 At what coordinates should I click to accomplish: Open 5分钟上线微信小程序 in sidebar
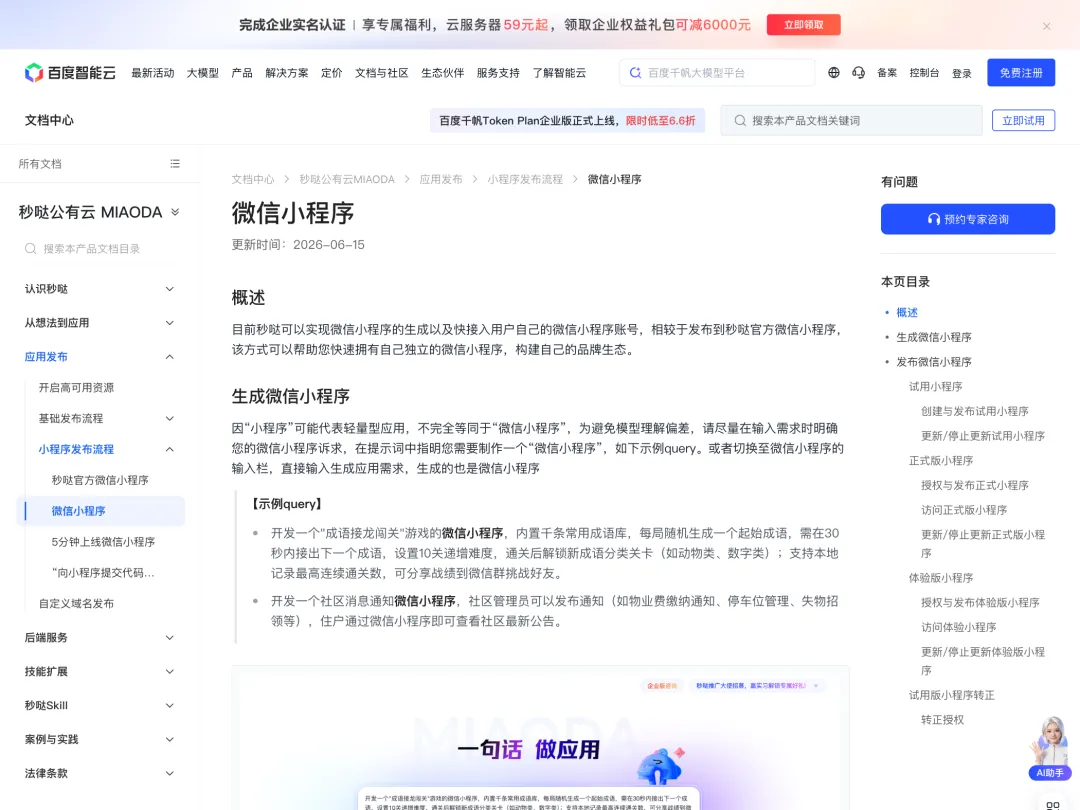pyautogui.click(x=103, y=542)
